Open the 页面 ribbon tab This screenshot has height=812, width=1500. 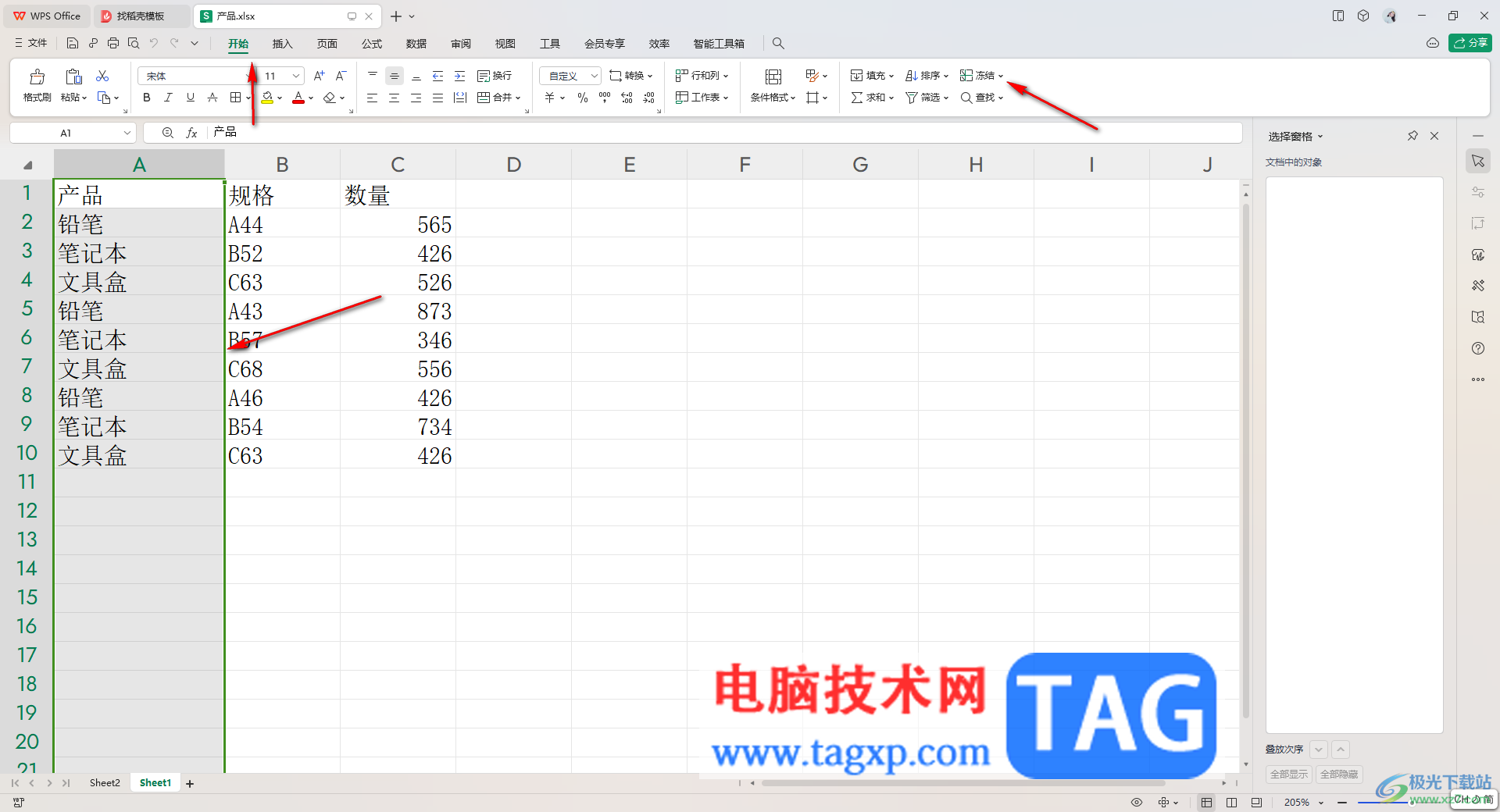click(x=327, y=44)
